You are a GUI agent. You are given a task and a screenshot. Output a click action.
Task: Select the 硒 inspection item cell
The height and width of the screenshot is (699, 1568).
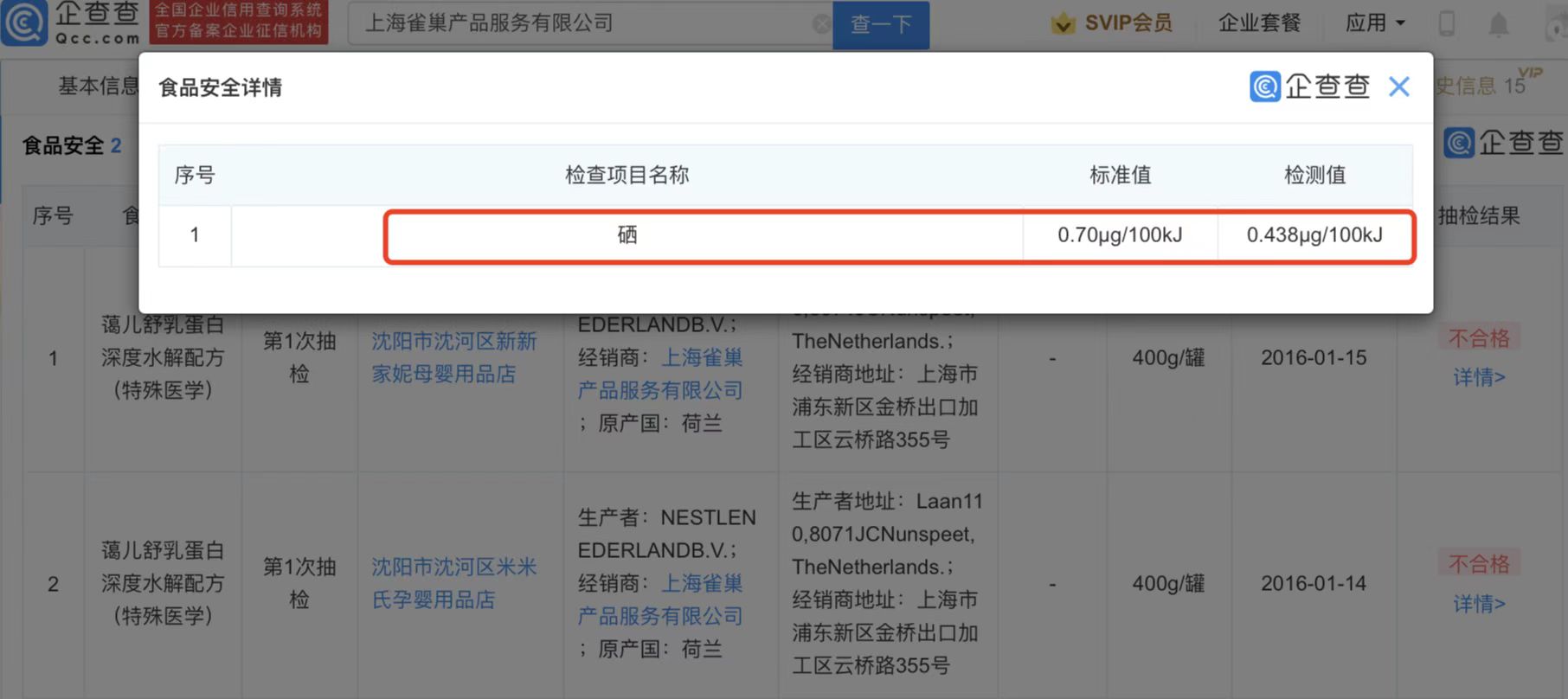[627, 235]
